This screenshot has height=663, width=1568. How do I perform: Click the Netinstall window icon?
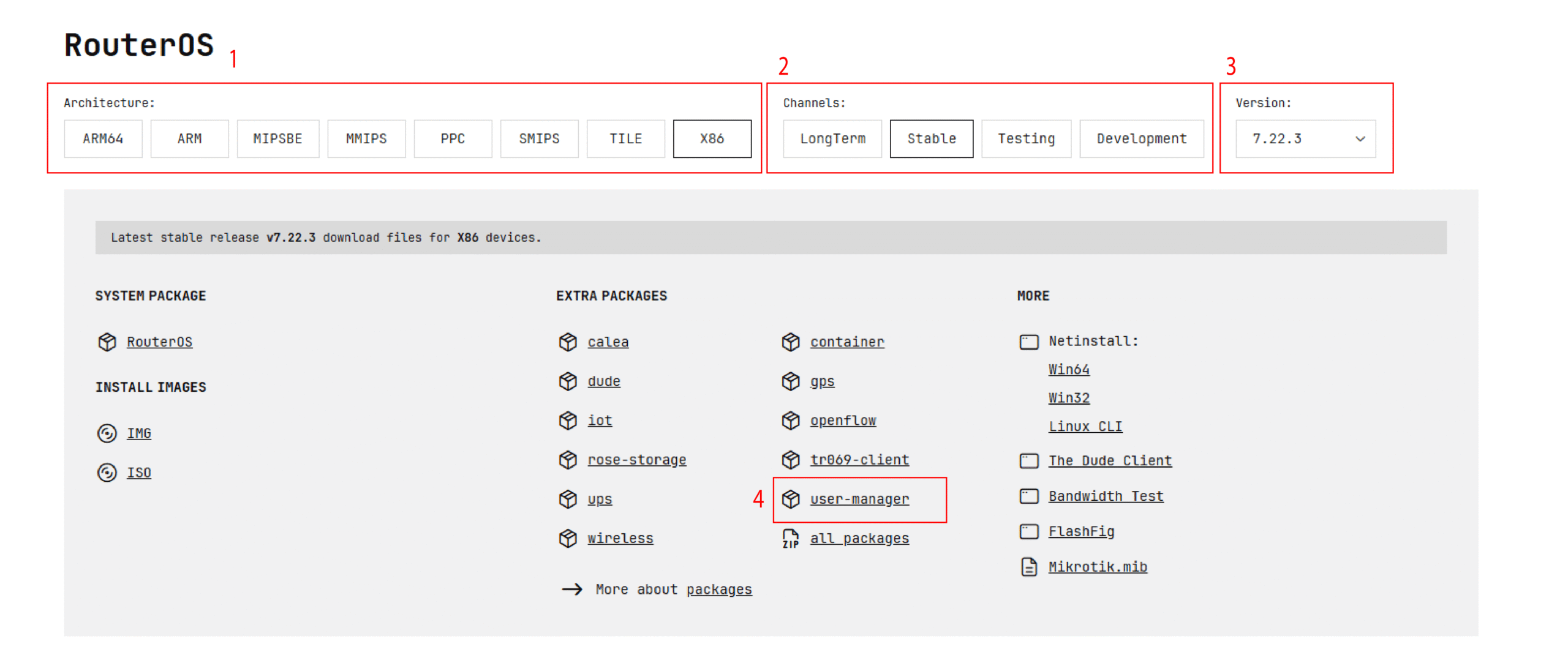(1029, 342)
